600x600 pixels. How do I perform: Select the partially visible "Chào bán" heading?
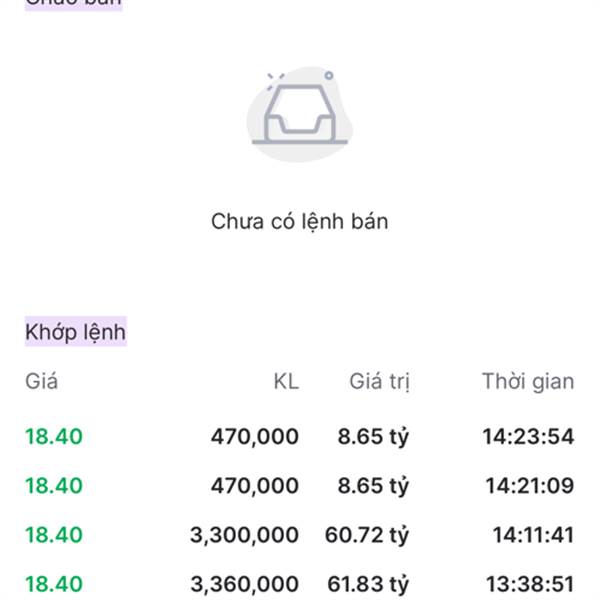pos(73,3)
